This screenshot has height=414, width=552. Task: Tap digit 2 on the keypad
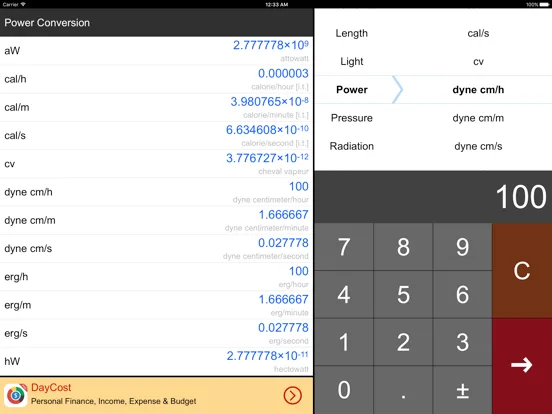tap(403, 342)
